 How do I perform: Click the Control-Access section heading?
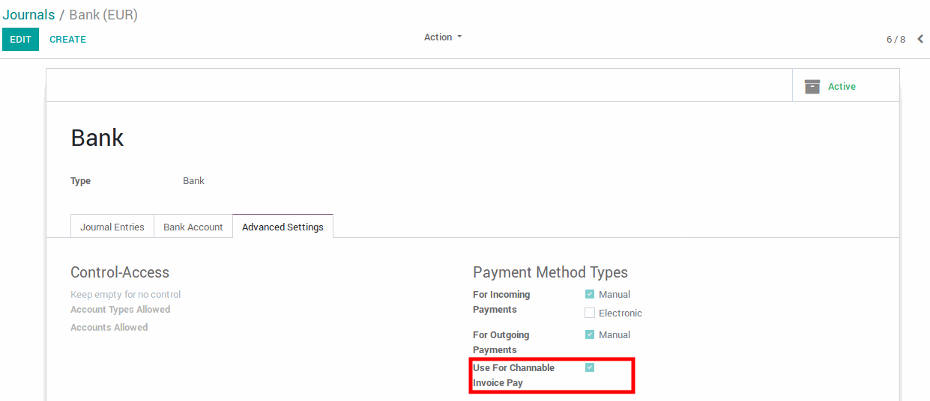pyautogui.click(x=120, y=272)
